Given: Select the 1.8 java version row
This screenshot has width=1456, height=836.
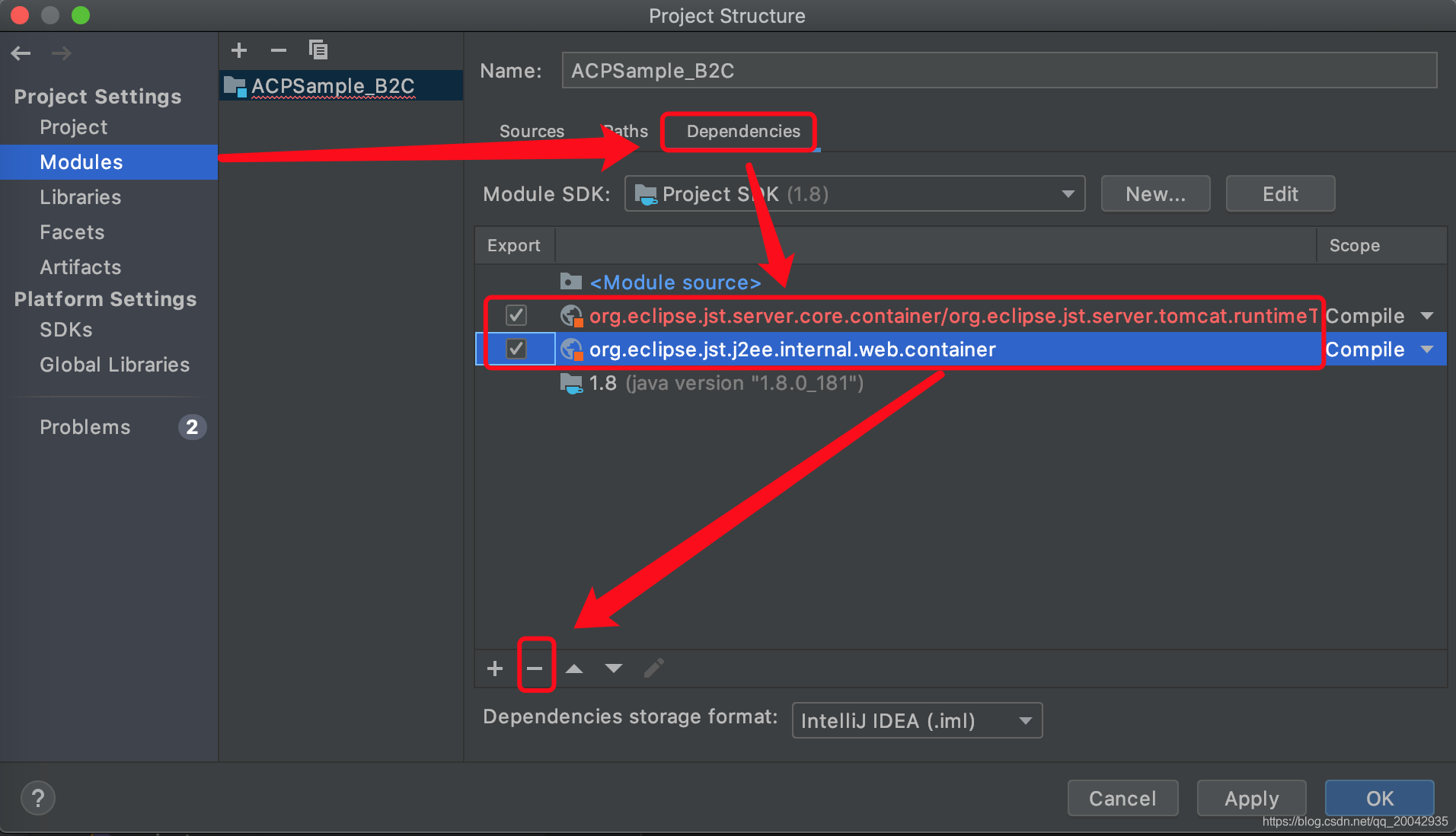Looking at the screenshot, I should pos(961,382).
